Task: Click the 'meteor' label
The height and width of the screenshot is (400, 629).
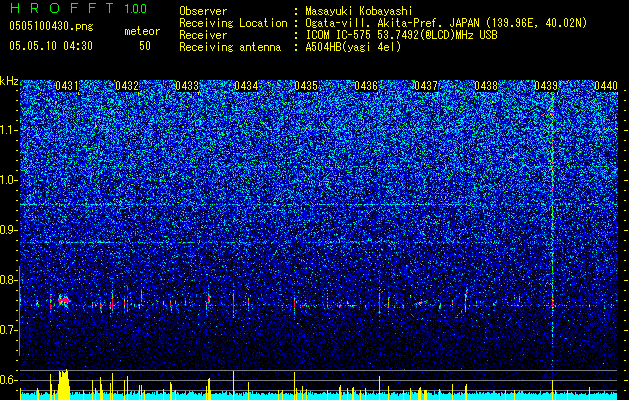Action: tap(142, 31)
